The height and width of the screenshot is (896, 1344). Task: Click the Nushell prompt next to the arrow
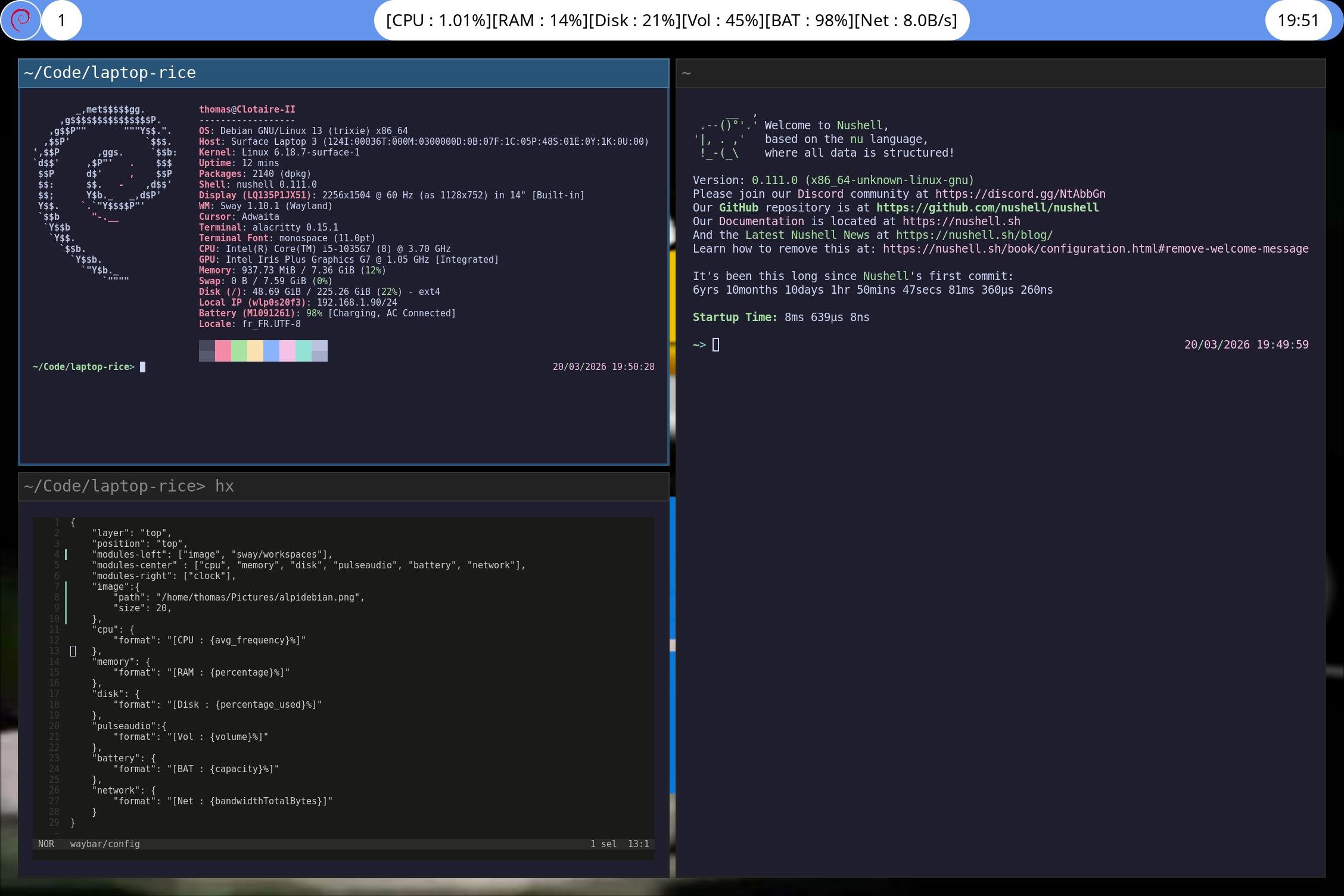click(x=715, y=344)
